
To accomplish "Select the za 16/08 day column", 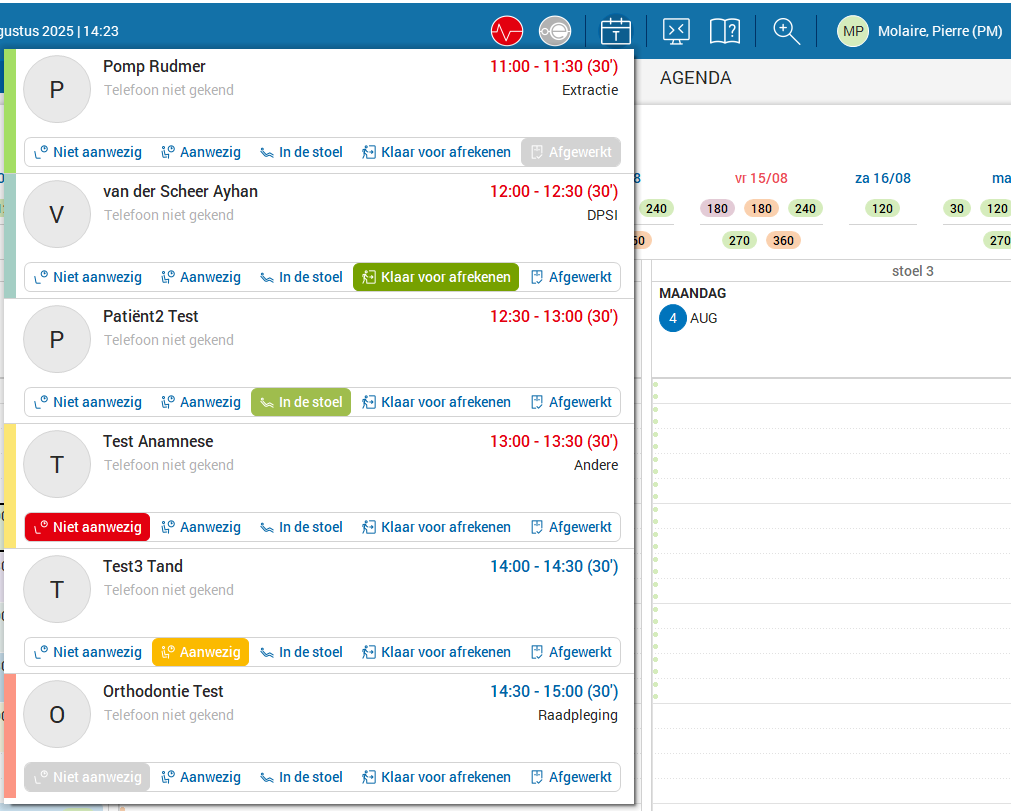I will [x=882, y=178].
